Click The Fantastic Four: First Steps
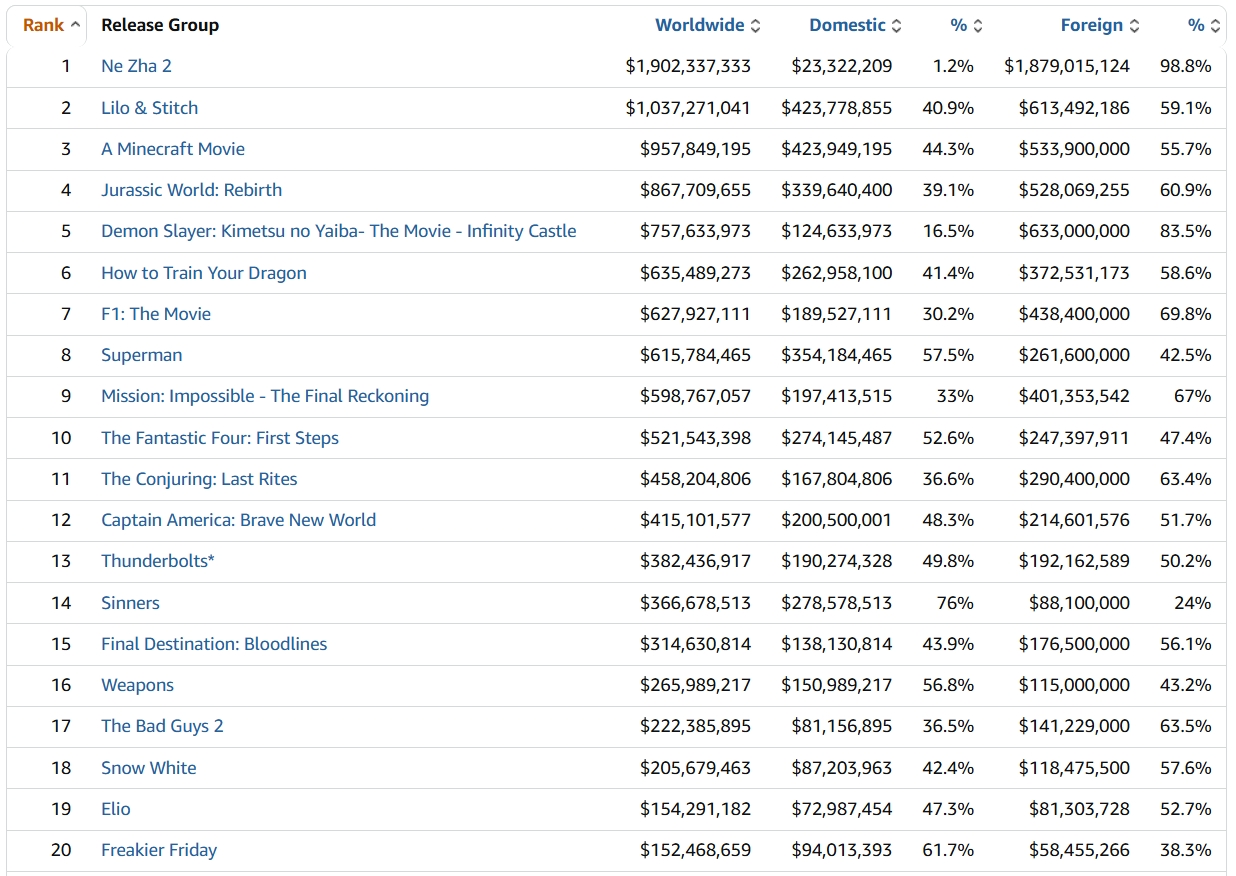Screen dimensions: 1236x876 pos(219,438)
